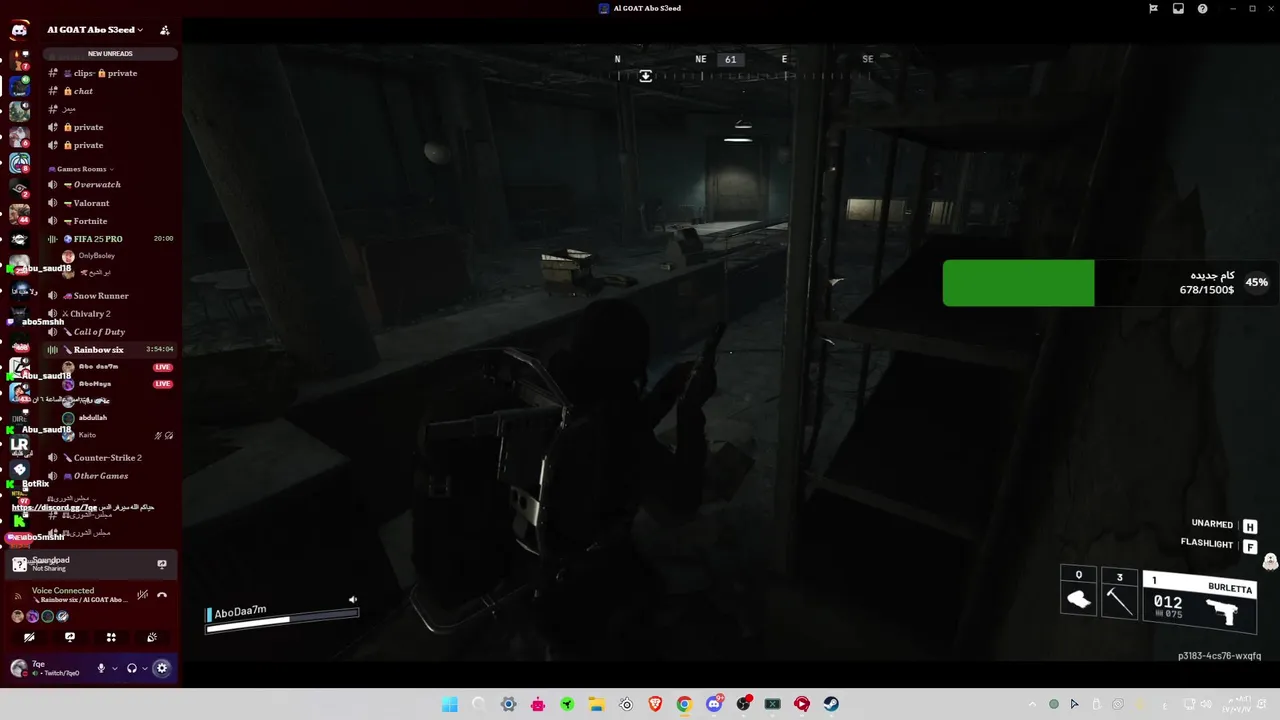Disconnect from voice with hang-up icon
The image size is (1280, 720).
coord(162,595)
